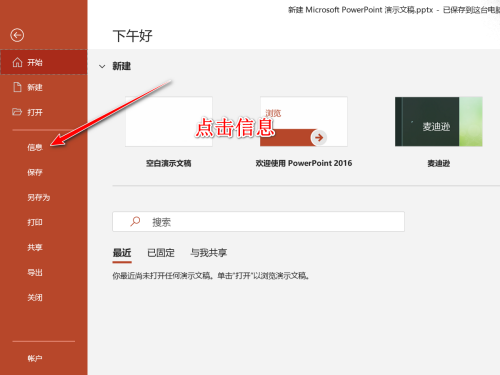Click the 欢迎使用 PowerPoint 2016 caption
500x375 pixels.
tap(304, 163)
